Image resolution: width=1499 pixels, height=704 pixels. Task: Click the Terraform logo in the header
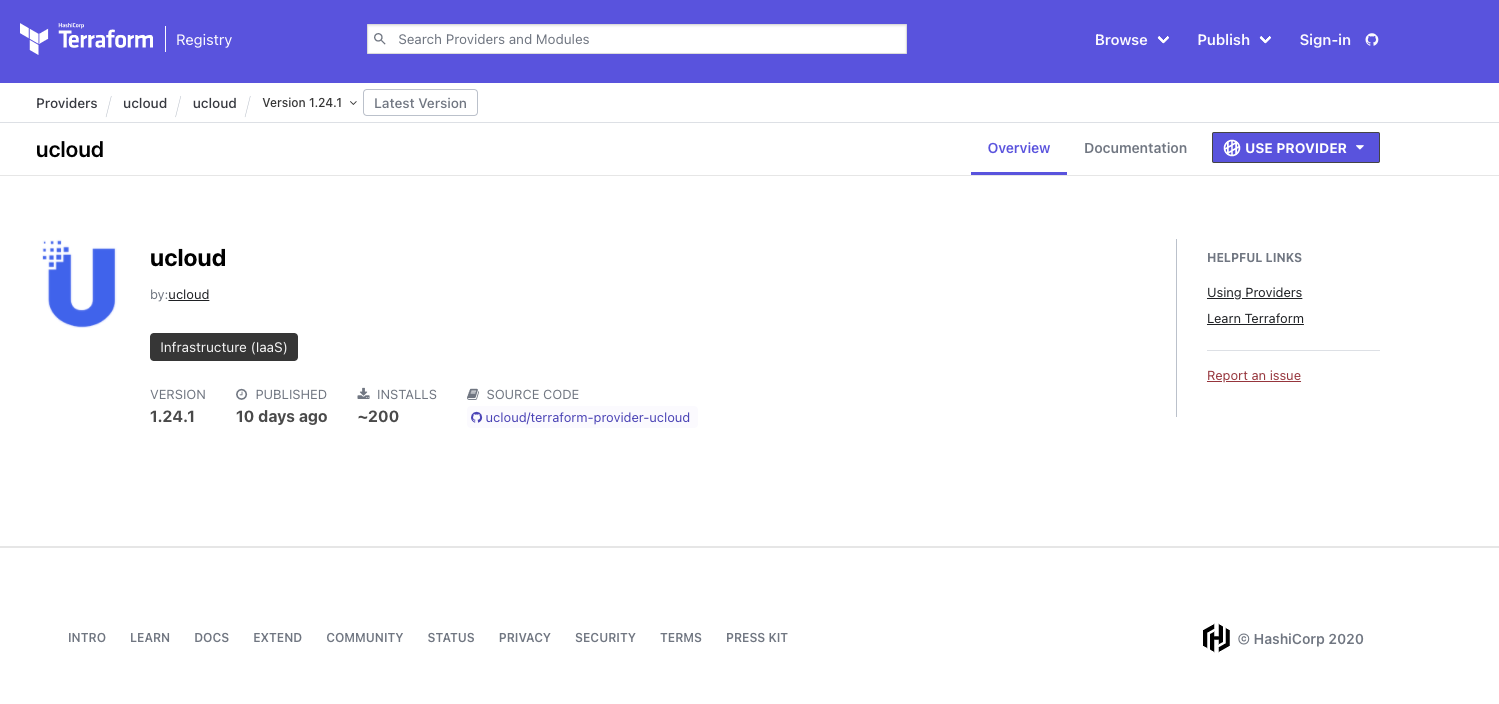point(86,39)
